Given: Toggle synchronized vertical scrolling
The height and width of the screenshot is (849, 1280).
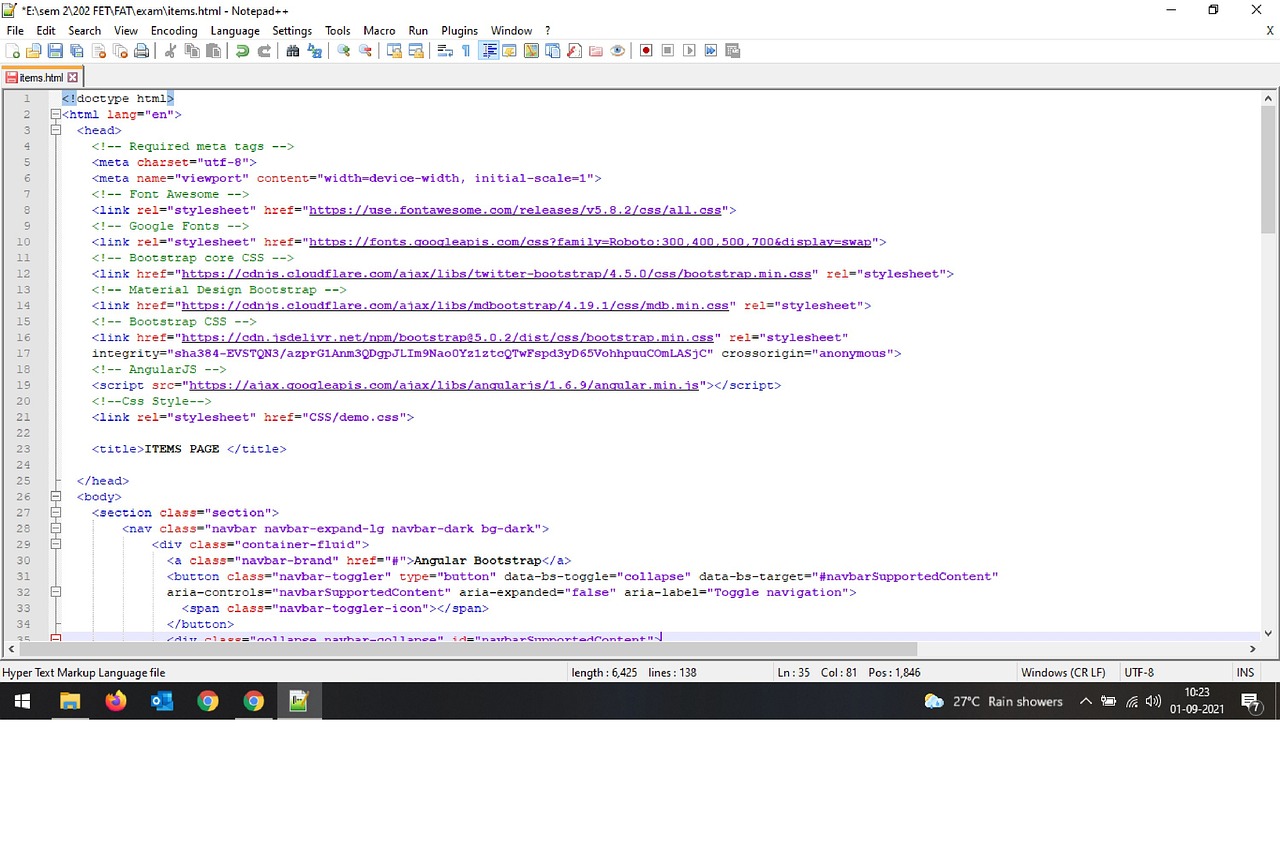Looking at the screenshot, I should pyautogui.click(x=394, y=51).
